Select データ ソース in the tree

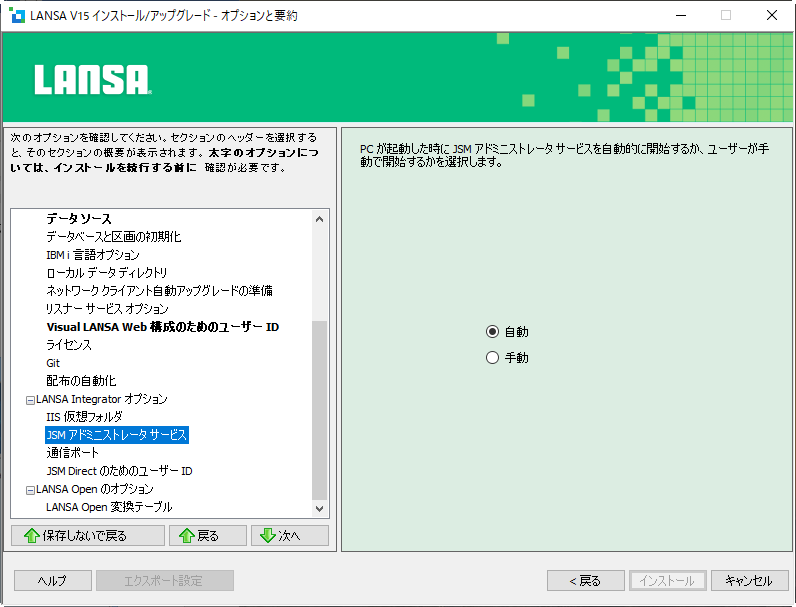79,219
